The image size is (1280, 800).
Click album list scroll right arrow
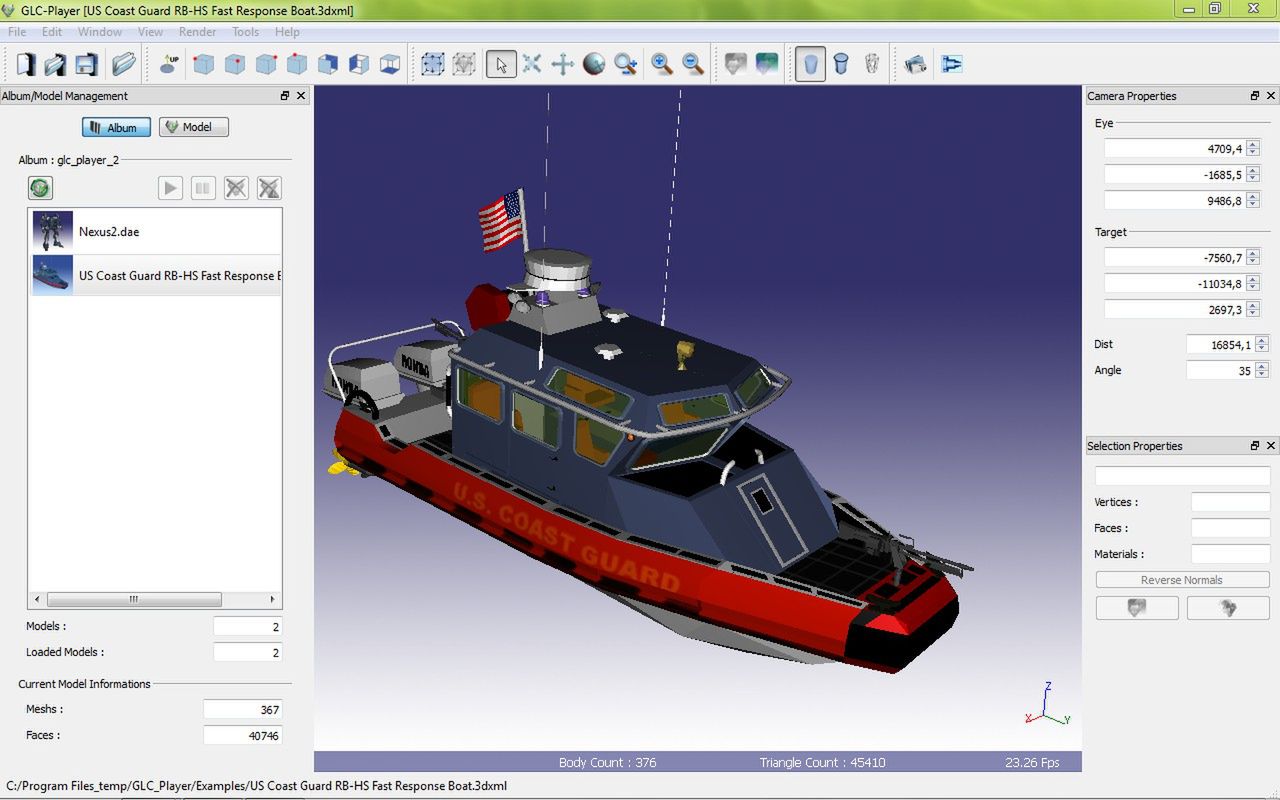272,599
